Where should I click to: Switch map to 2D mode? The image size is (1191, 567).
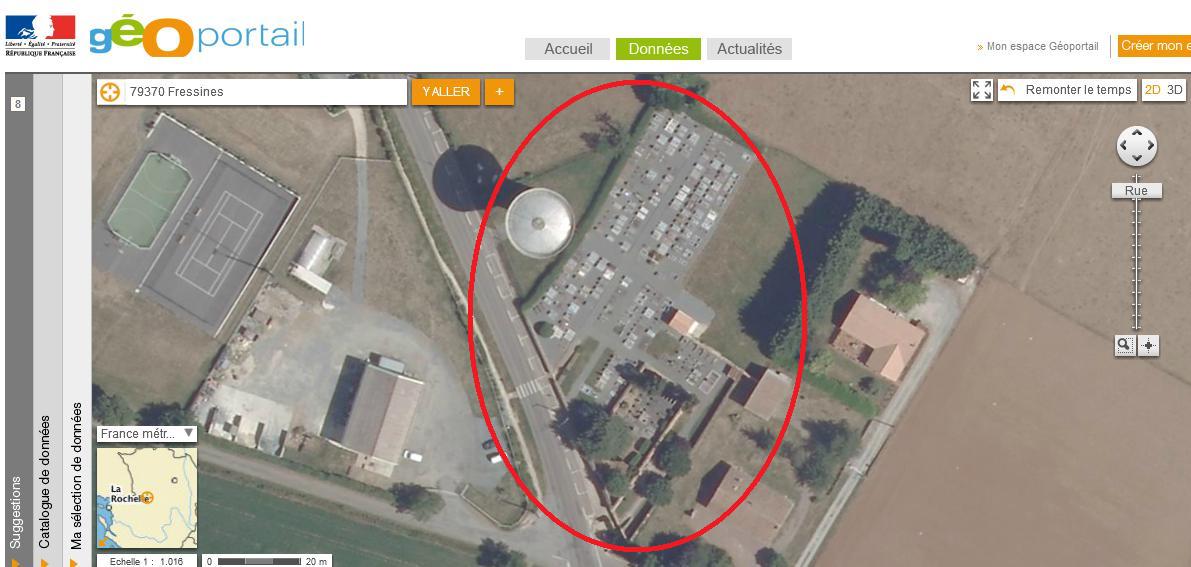[1152, 90]
